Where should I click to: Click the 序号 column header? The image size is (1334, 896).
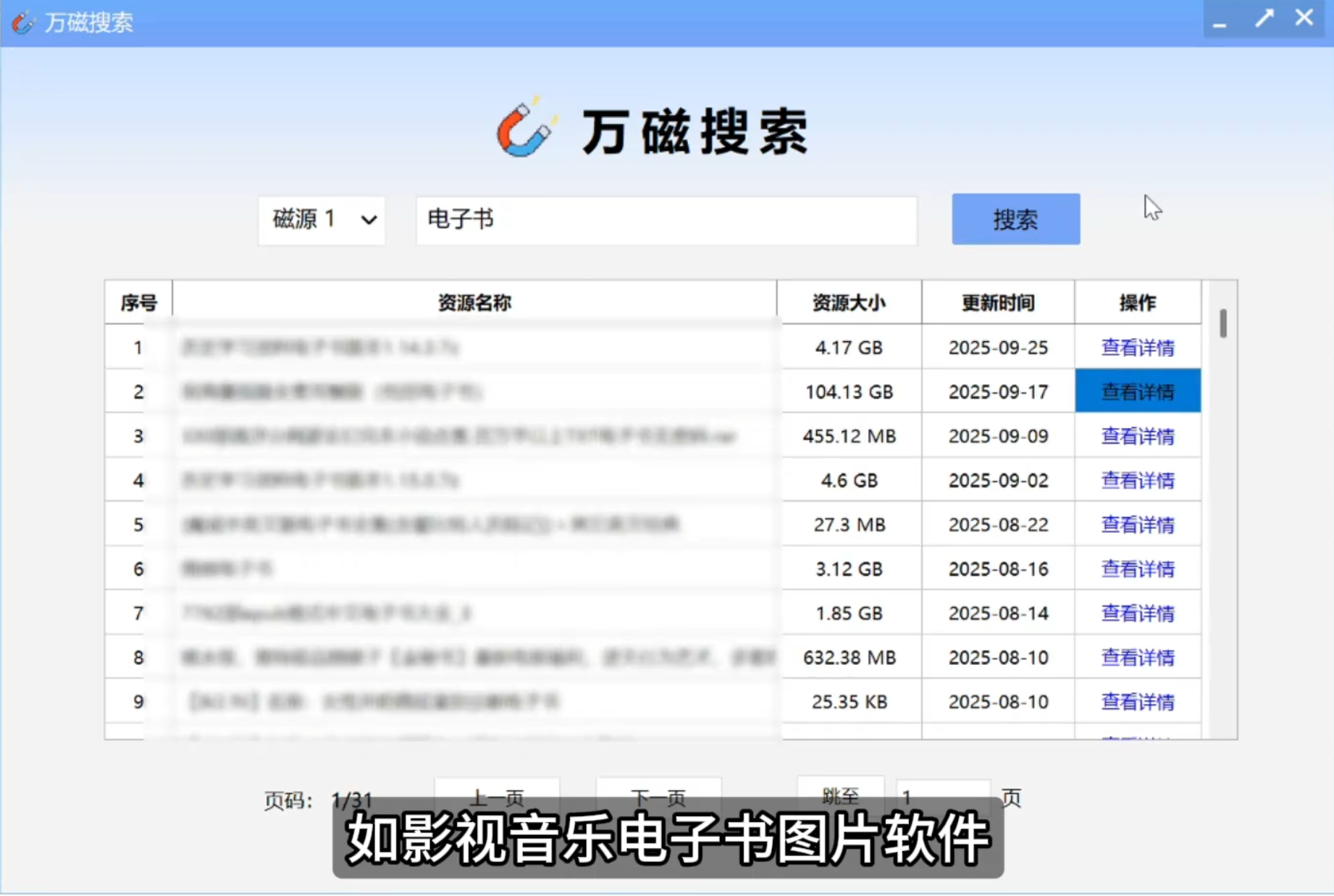138,303
